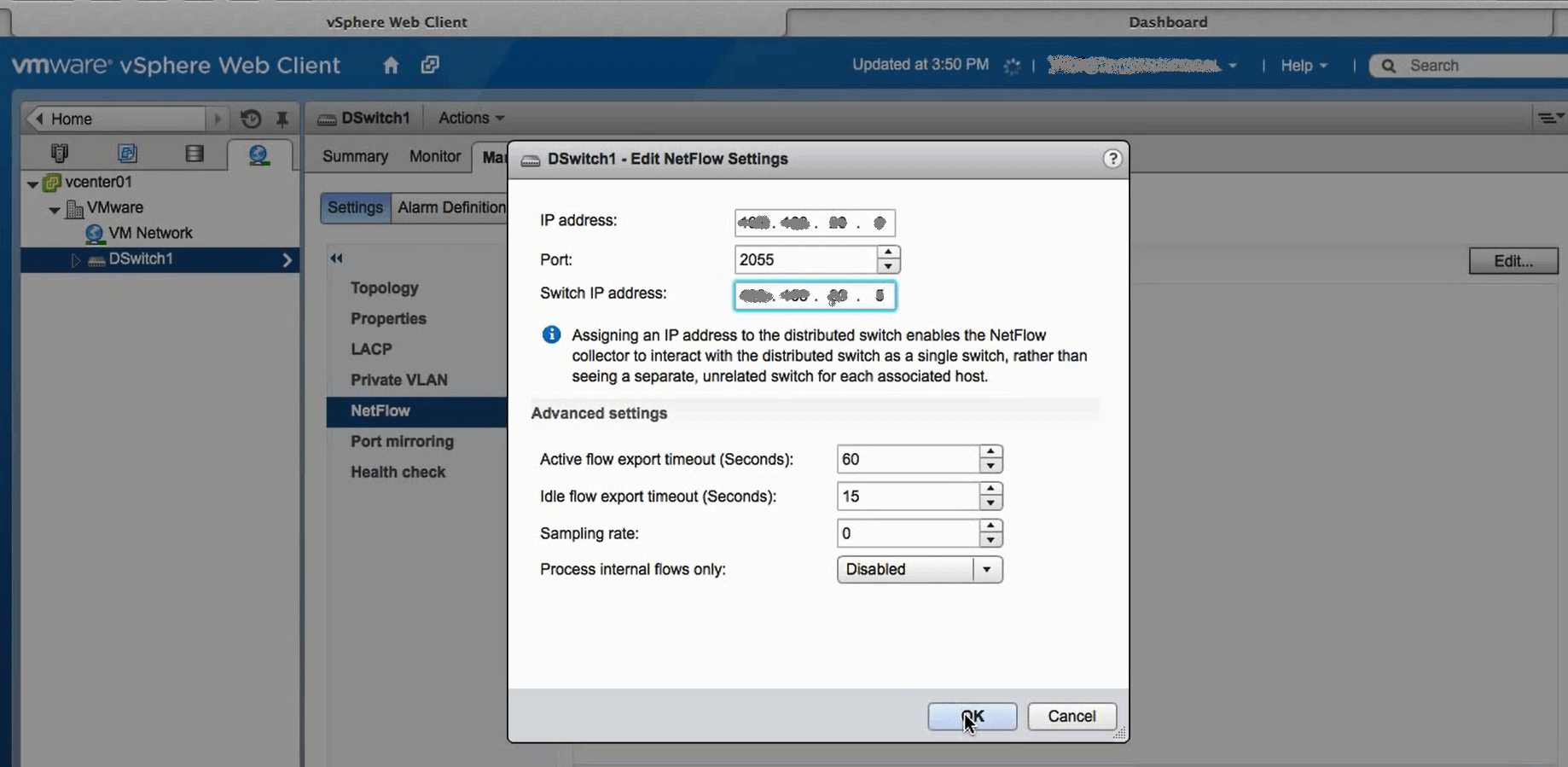This screenshot has width=1568, height=767.
Task: Open Health check settings
Action: tap(398, 472)
